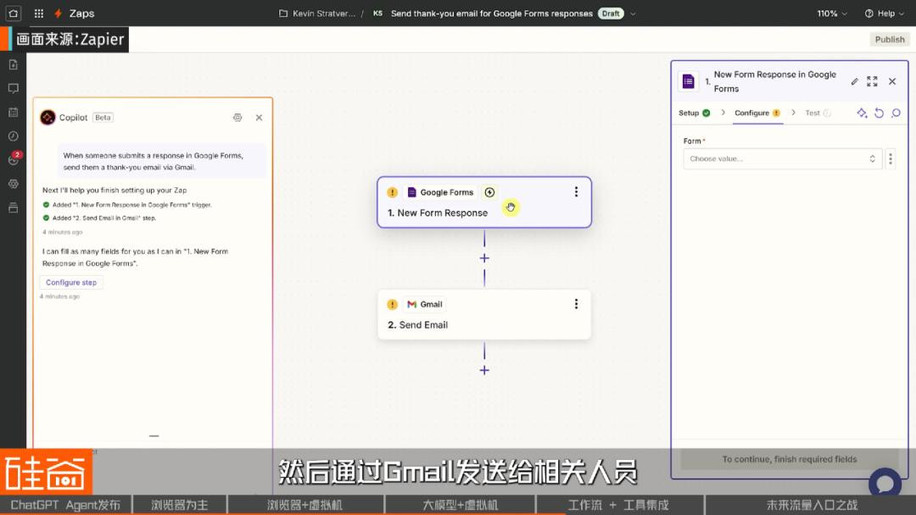Expand the 110% zoom dropdown
The image size is (916, 515).
pos(832,14)
